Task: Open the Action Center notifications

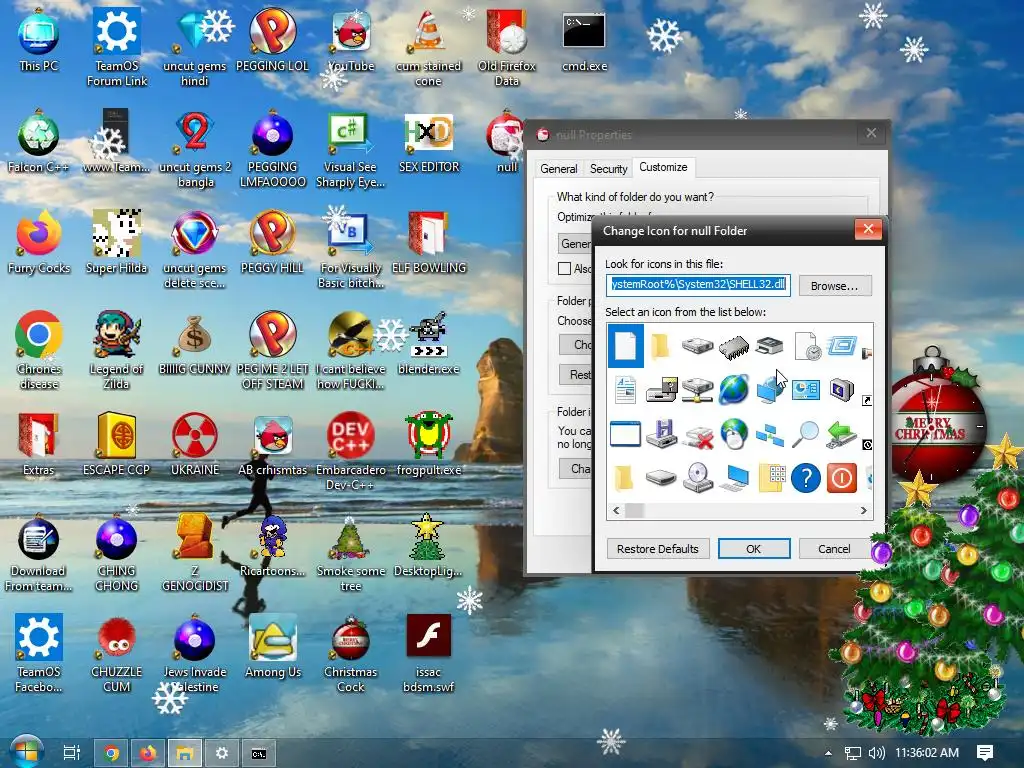Action: pyautogui.click(x=985, y=753)
